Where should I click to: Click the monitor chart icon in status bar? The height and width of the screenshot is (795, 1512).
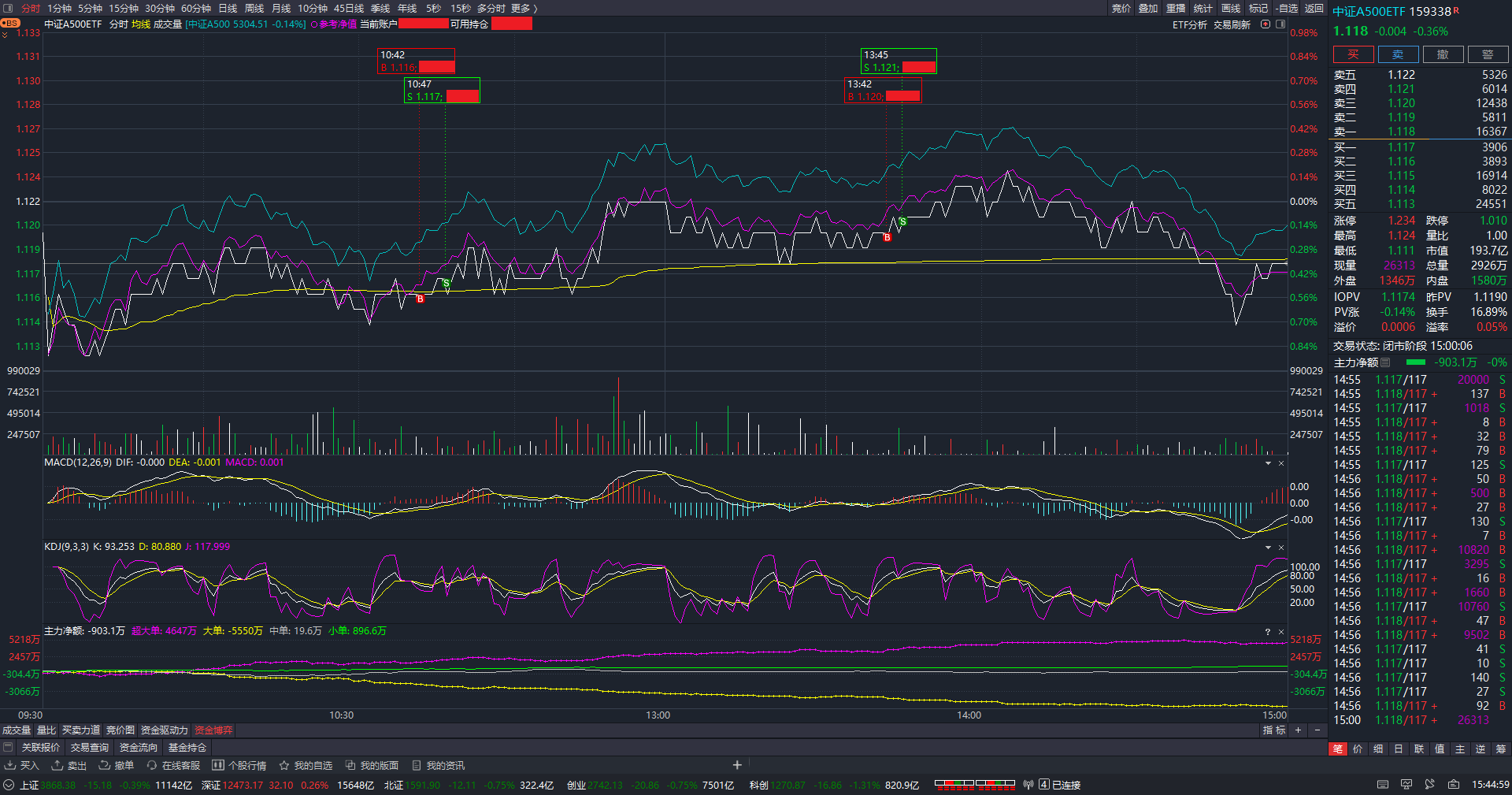(1406, 785)
